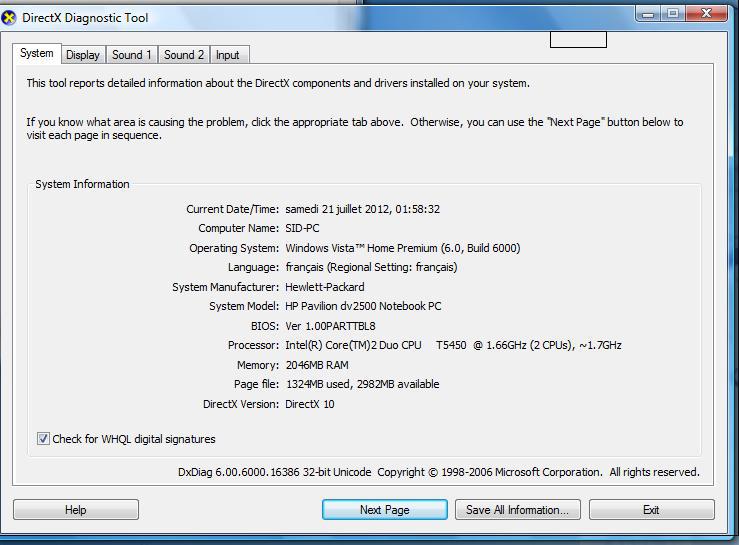Minimize the DirectX Diagnostic Tool window
Viewport: 739px width, 545px height.
tap(649, 14)
